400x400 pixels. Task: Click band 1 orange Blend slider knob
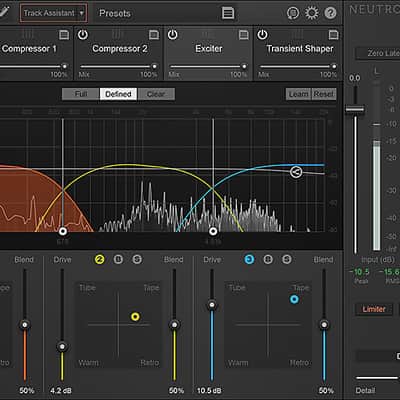(25, 325)
